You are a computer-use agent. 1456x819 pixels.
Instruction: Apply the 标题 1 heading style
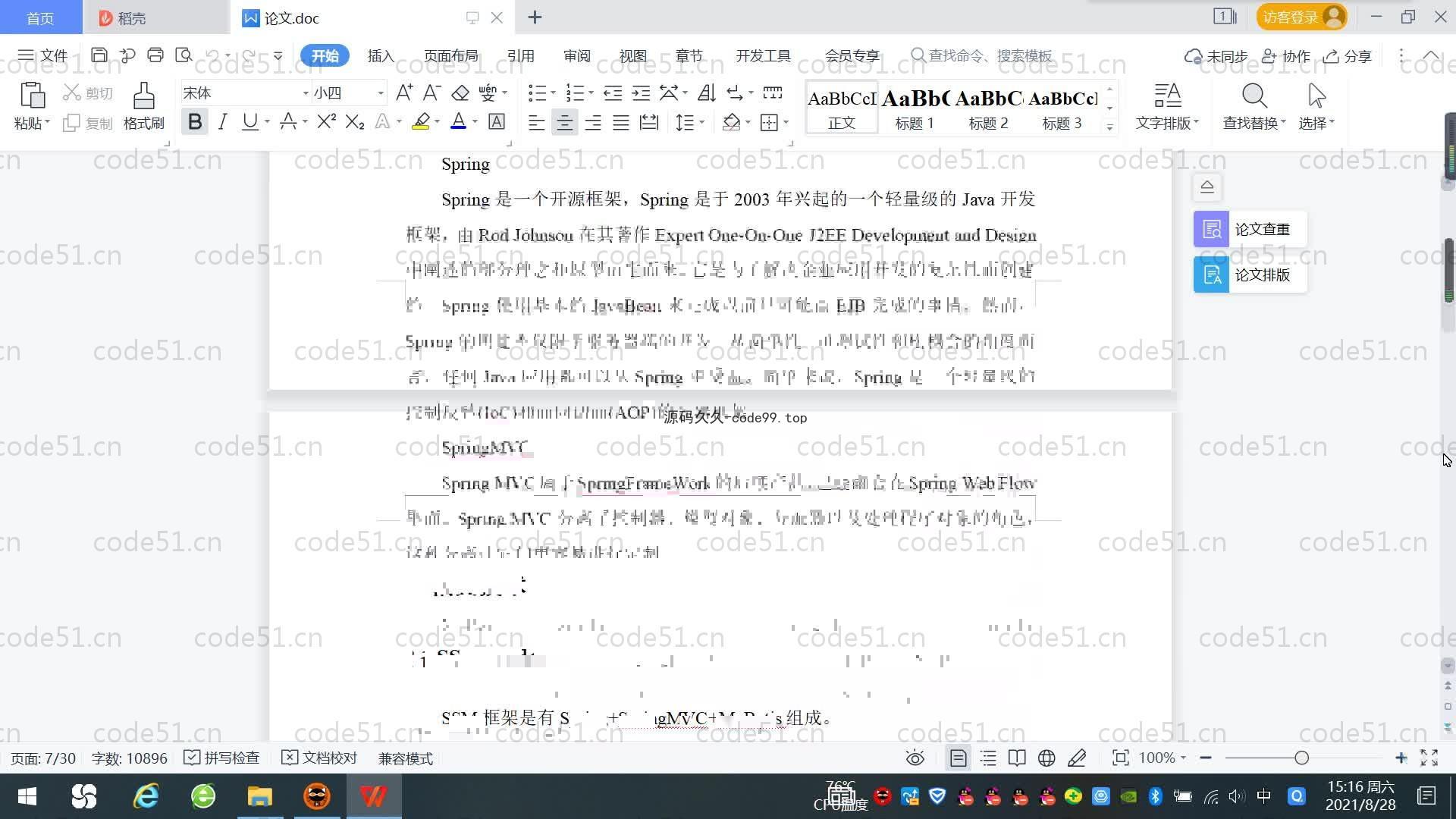pos(915,108)
